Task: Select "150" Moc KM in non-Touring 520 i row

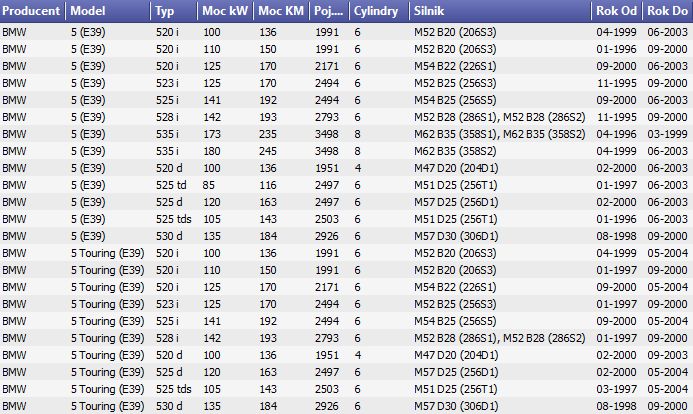Action: coord(268,49)
